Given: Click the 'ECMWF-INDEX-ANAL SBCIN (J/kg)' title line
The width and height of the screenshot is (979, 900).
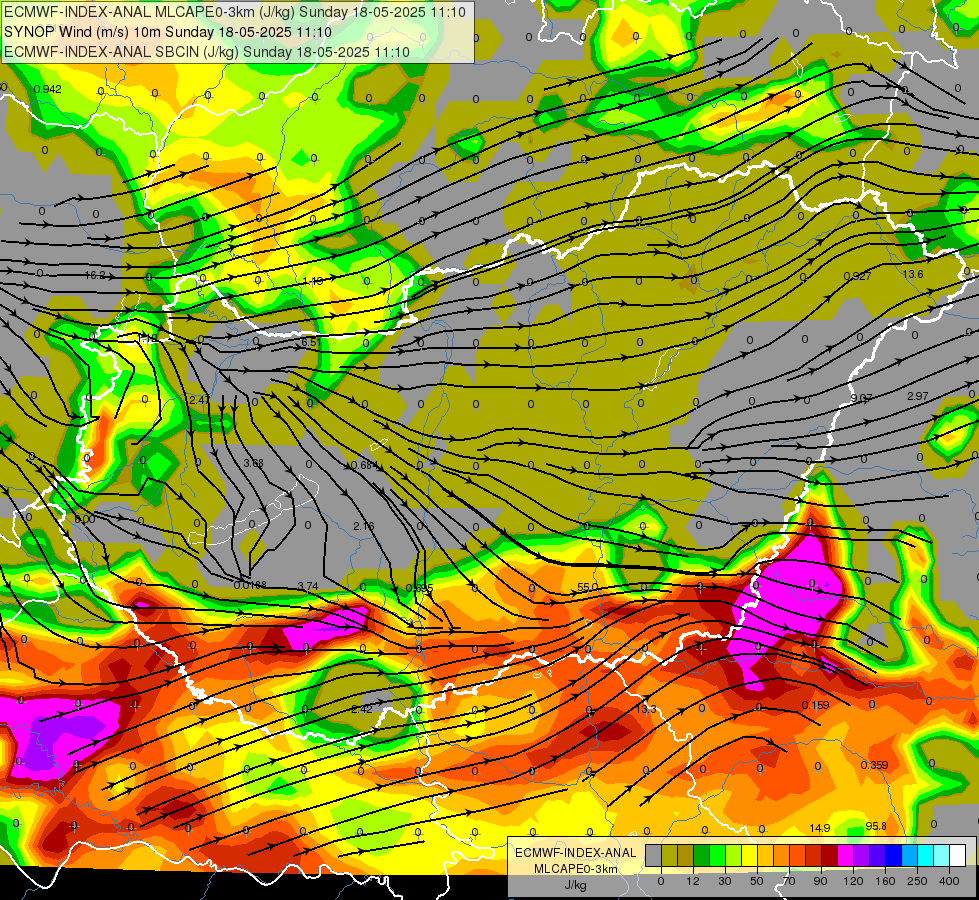Looking at the screenshot, I should [x=207, y=52].
